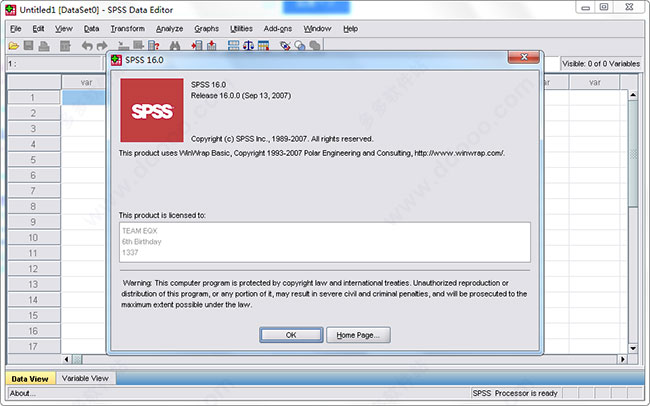Screen dimensions: 650x406
Task: Open the View menu
Action: (x=64, y=29)
